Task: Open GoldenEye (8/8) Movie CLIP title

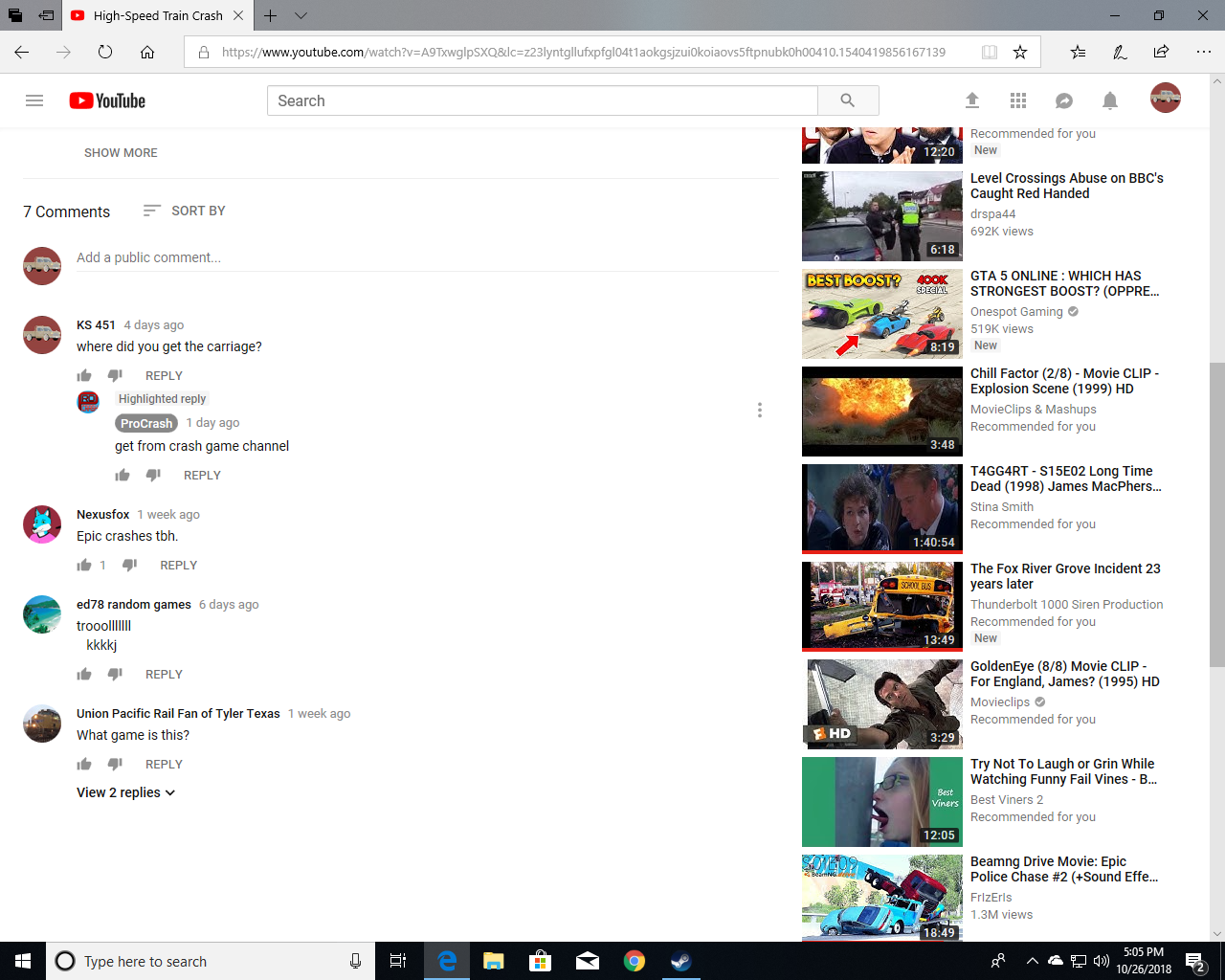Action: point(1065,674)
